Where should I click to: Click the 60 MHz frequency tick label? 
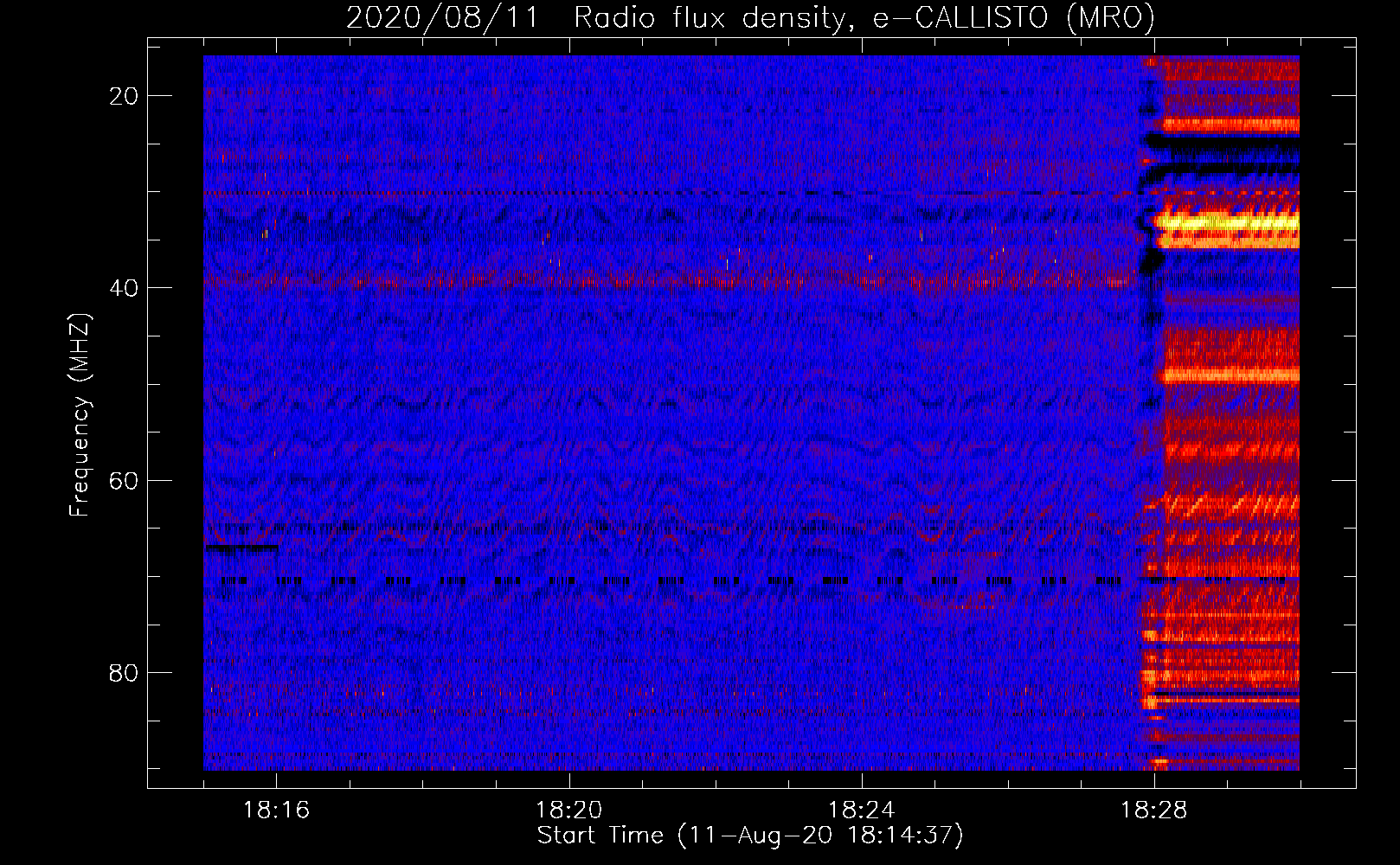point(124,480)
